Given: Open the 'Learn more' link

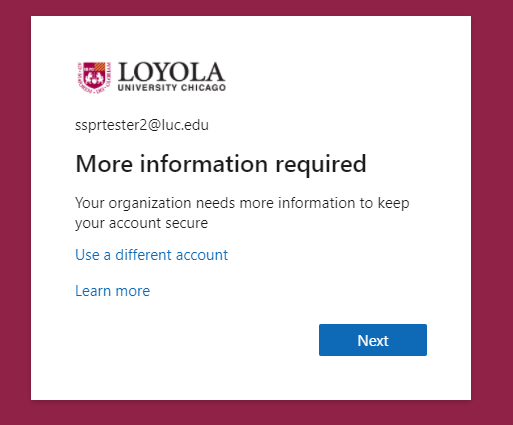Looking at the screenshot, I should (x=113, y=291).
